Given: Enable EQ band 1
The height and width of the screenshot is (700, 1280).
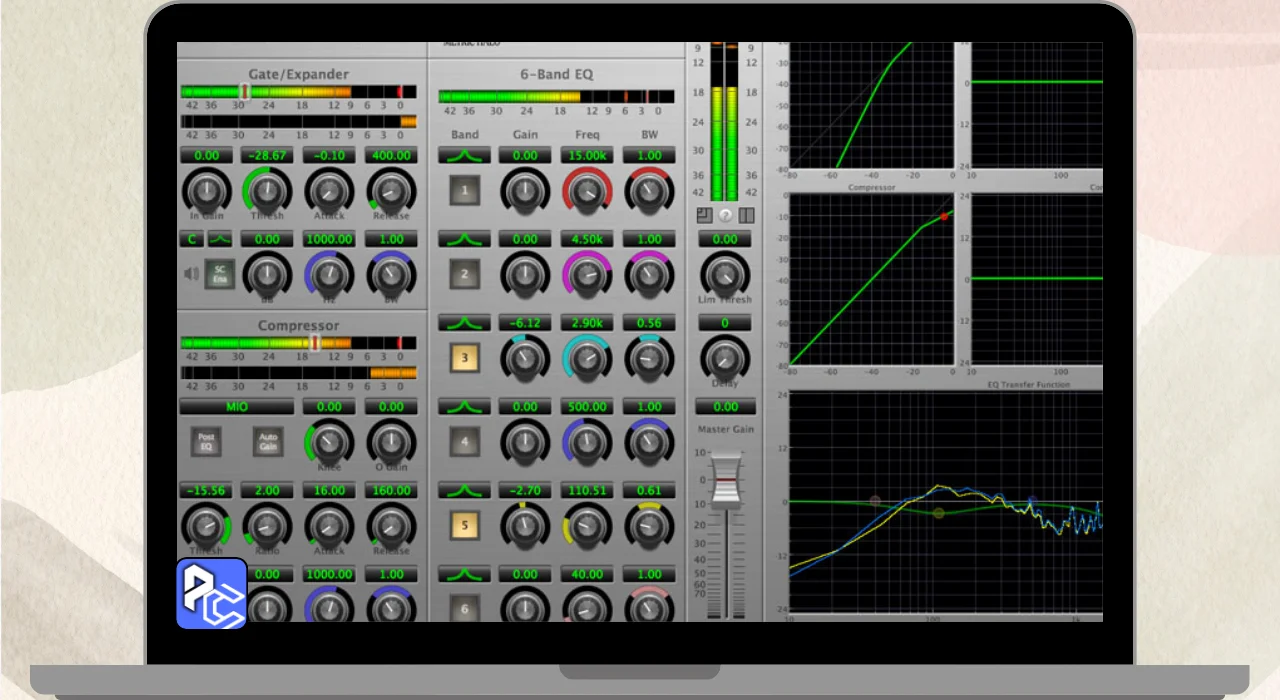Looking at the screenshot, I should pos(465,190).
